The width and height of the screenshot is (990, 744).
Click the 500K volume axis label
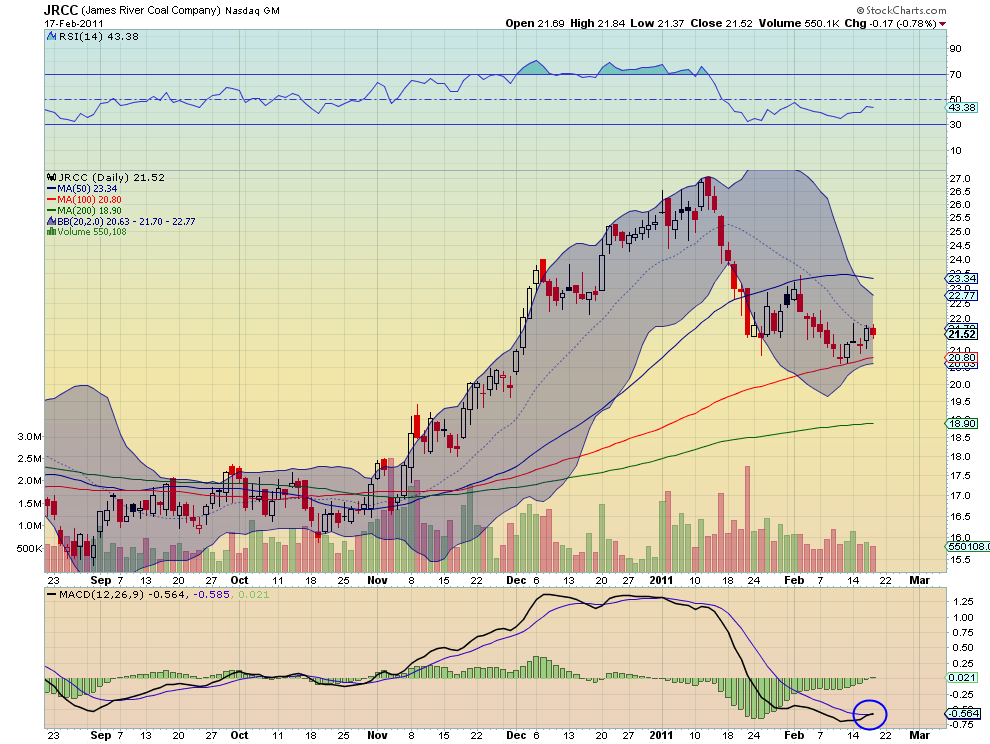(x=29, y=548)
